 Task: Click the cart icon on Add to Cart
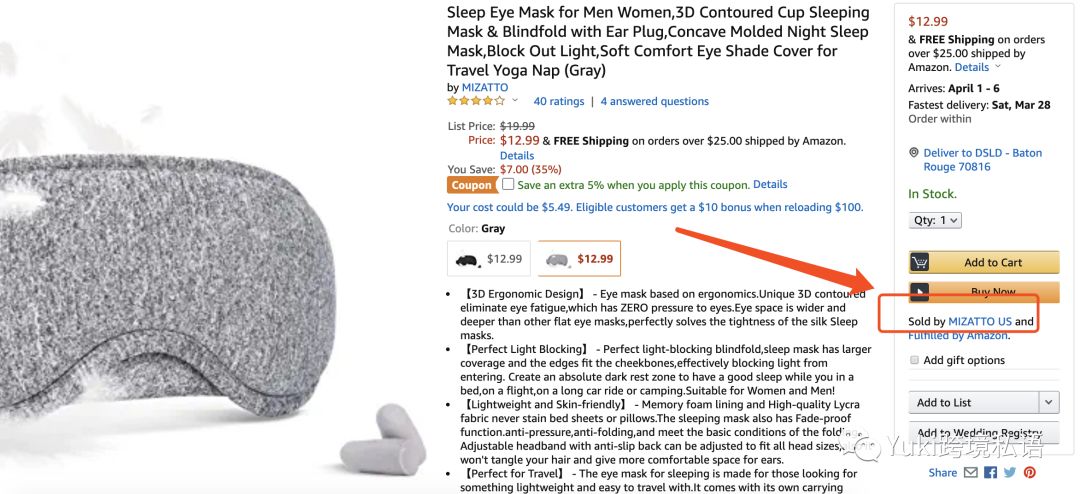pos(921,262)
